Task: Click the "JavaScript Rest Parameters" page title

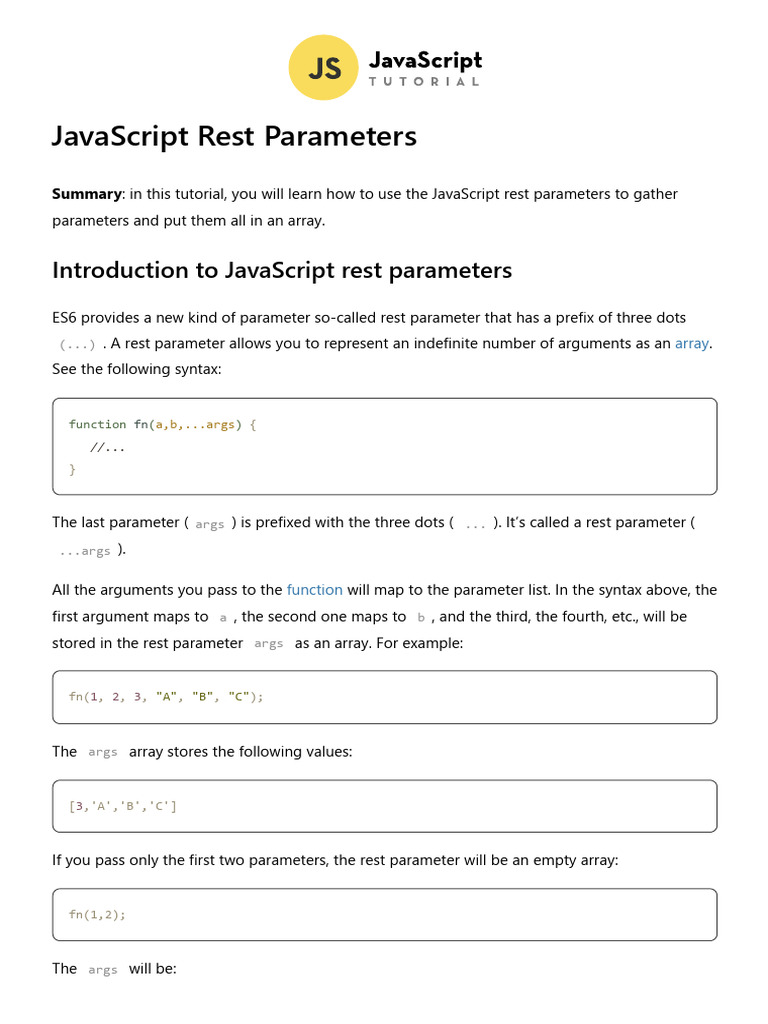Action: coord(234,136)
